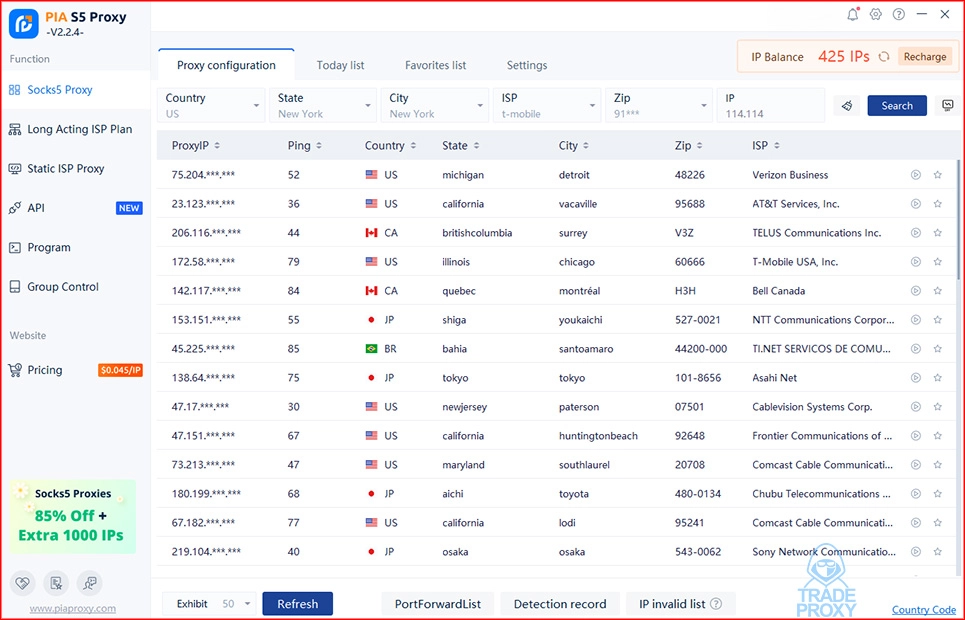
Task: Open the Program sidebar item
Action: 75,248
